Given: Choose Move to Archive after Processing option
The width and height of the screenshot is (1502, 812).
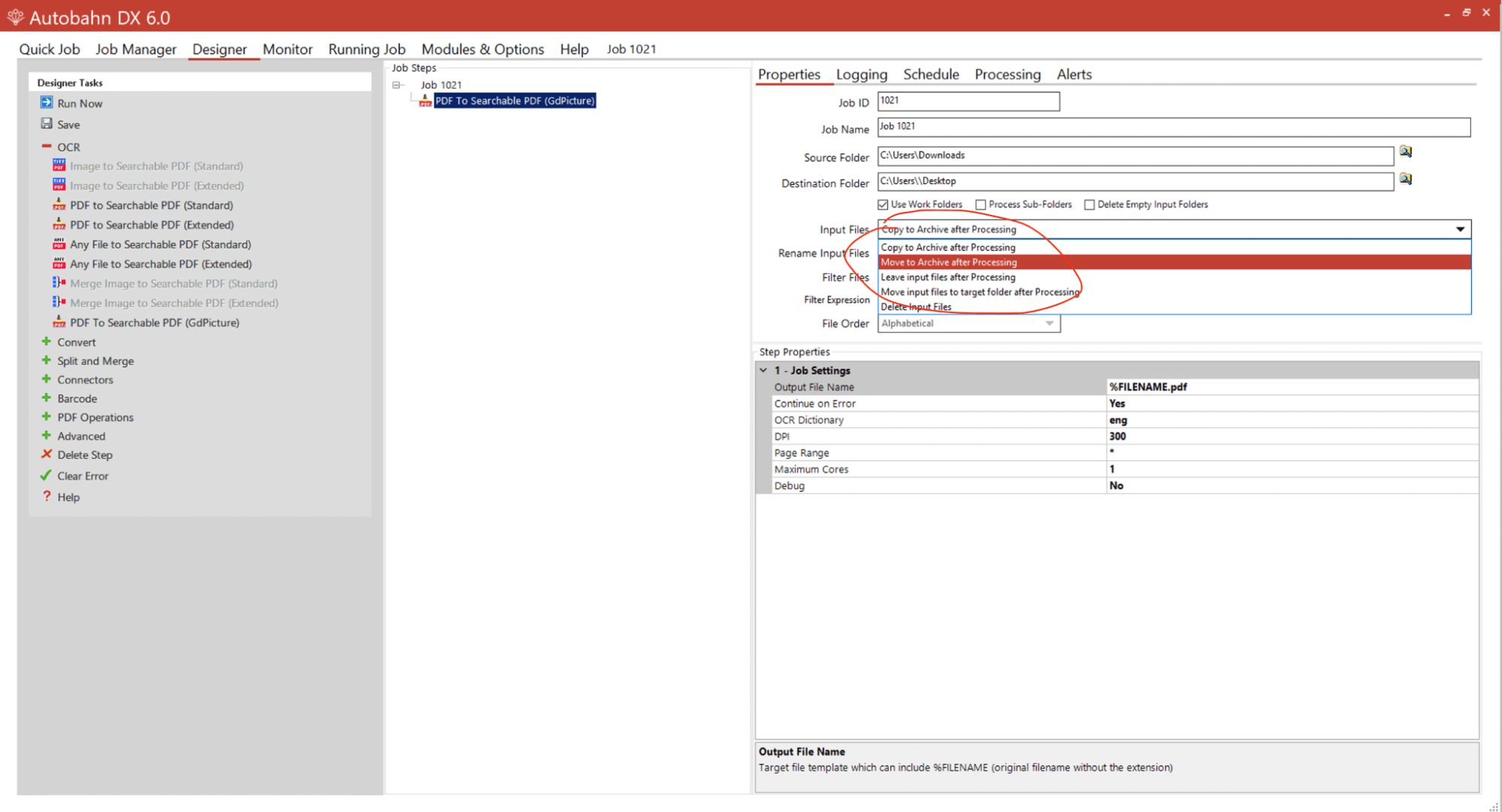Looking at the screenshot, I should pos(948,262).
